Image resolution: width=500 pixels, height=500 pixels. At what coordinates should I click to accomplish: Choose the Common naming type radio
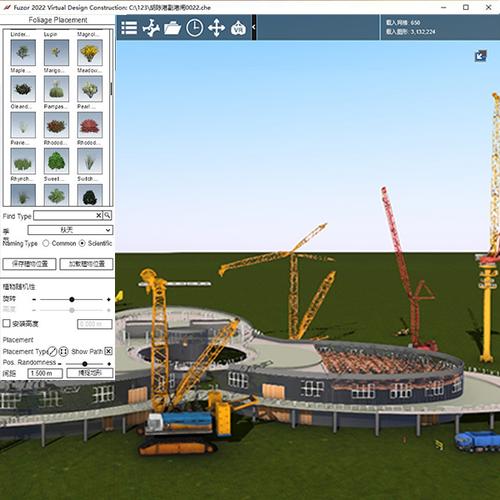[x=46, y=243]
